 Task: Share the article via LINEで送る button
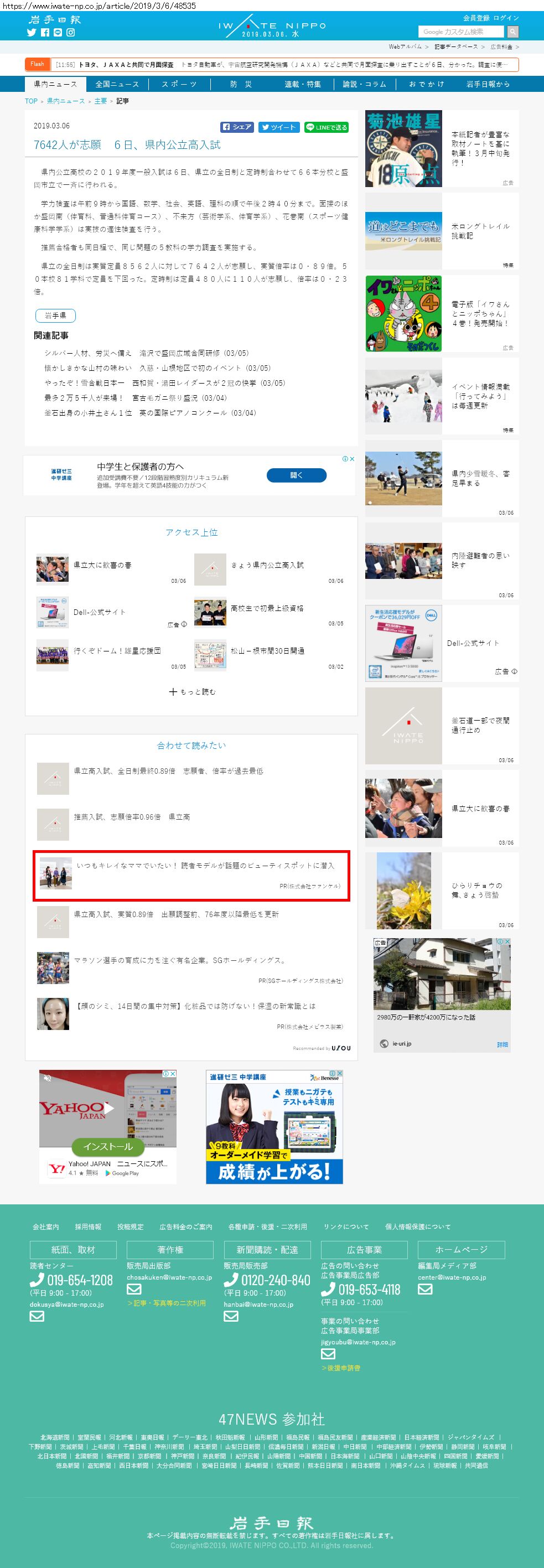326,127
